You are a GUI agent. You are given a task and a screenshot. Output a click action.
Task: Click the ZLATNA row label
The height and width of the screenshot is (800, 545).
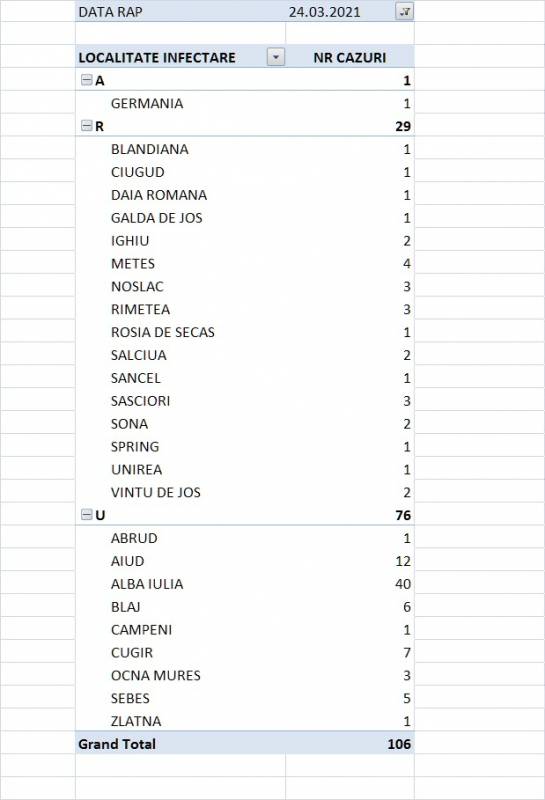pyautogui.click(x=136, y=721)
